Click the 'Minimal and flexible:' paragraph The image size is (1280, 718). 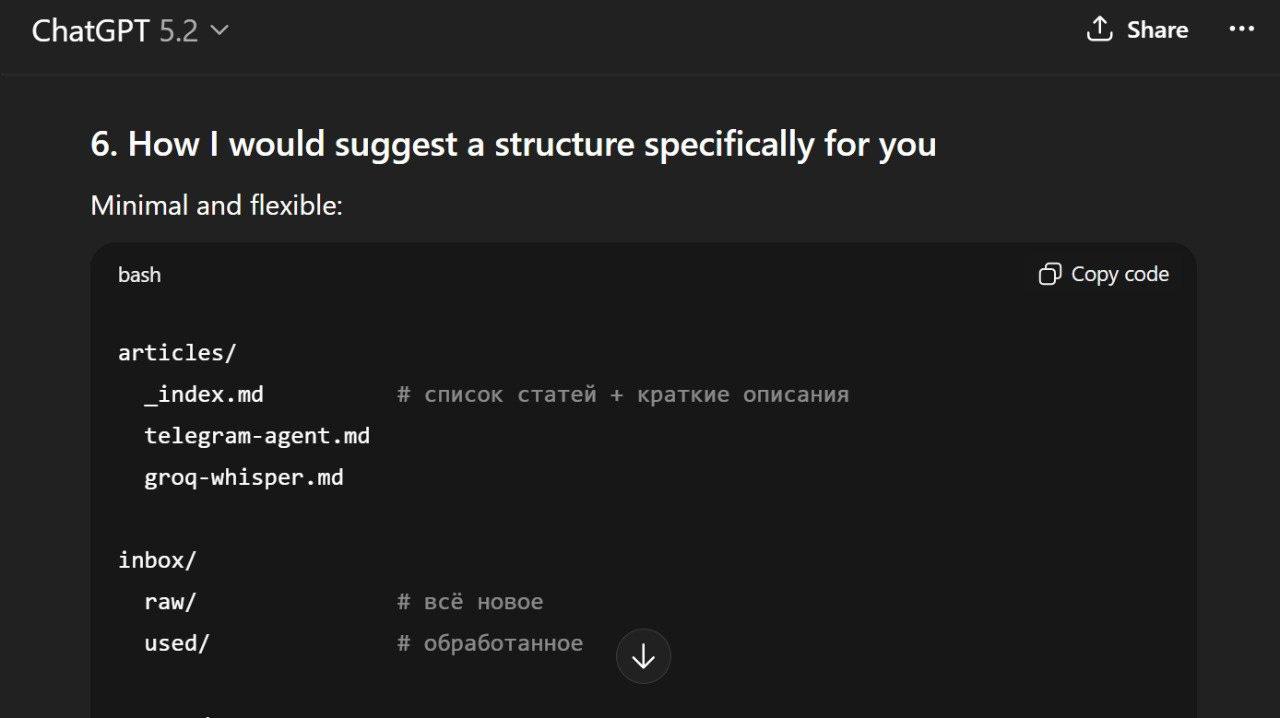click(x=217, y=205)
